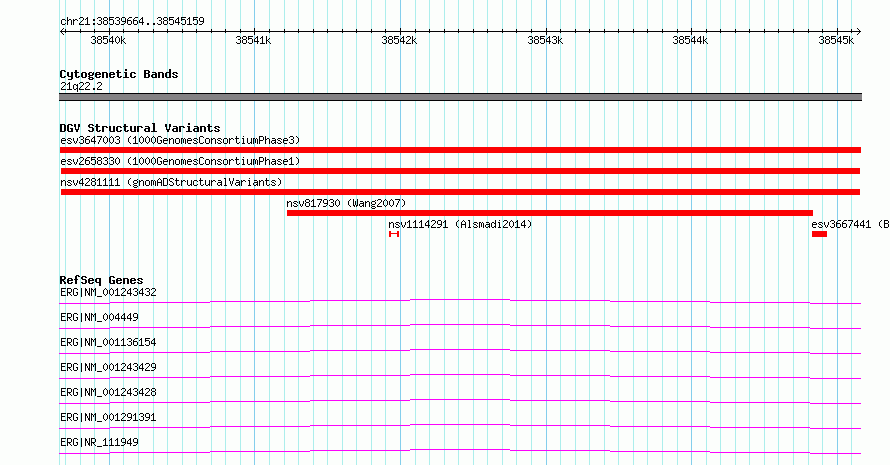Click the 38543k ruler tick label
Image resolution: width=890 pixels, height=465 pixels.
(545, 40)
